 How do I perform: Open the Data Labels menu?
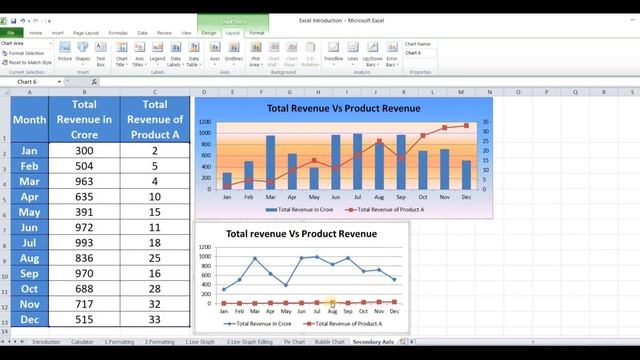175,53
